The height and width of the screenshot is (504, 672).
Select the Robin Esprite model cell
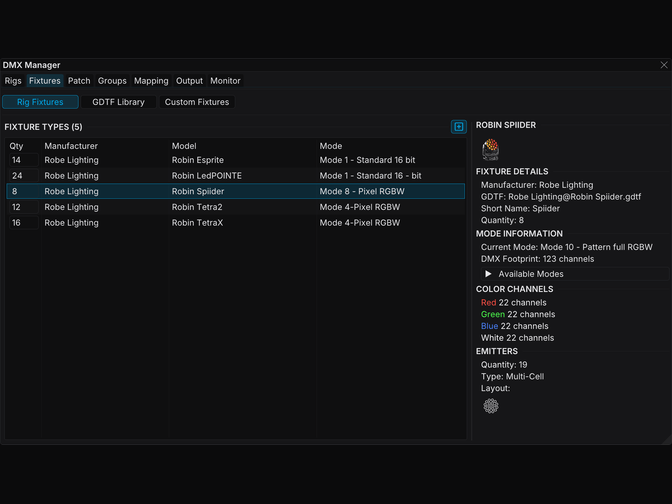pos(198,160)
